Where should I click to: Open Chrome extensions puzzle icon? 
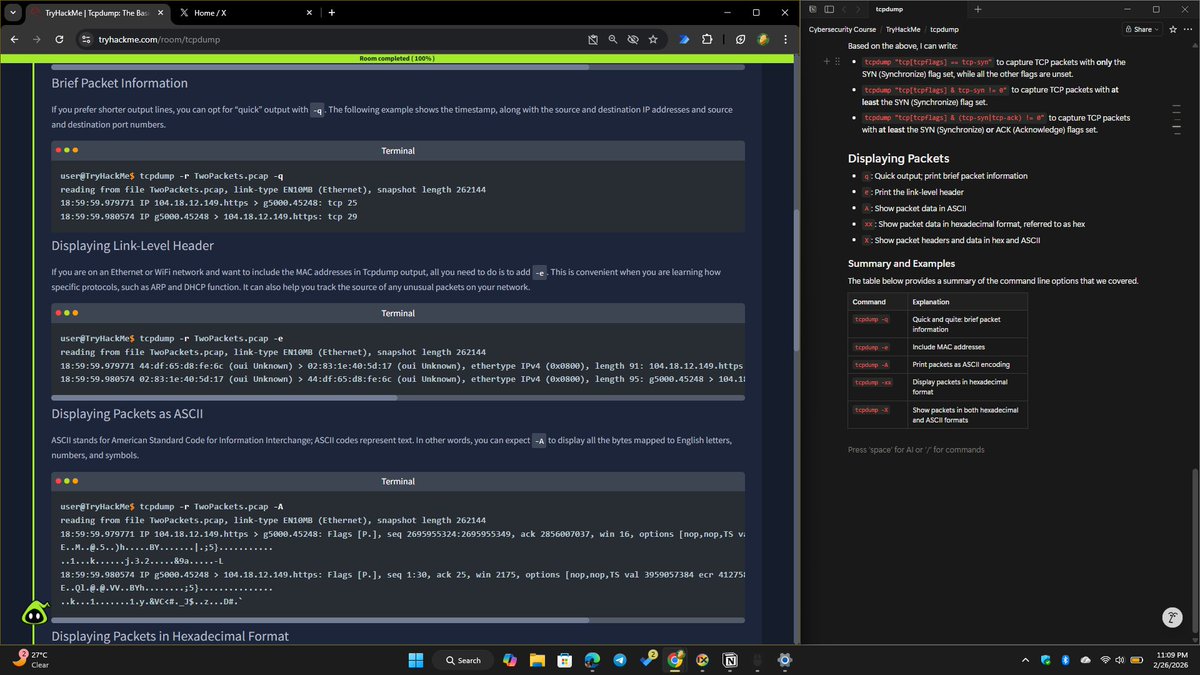(708, 39)
